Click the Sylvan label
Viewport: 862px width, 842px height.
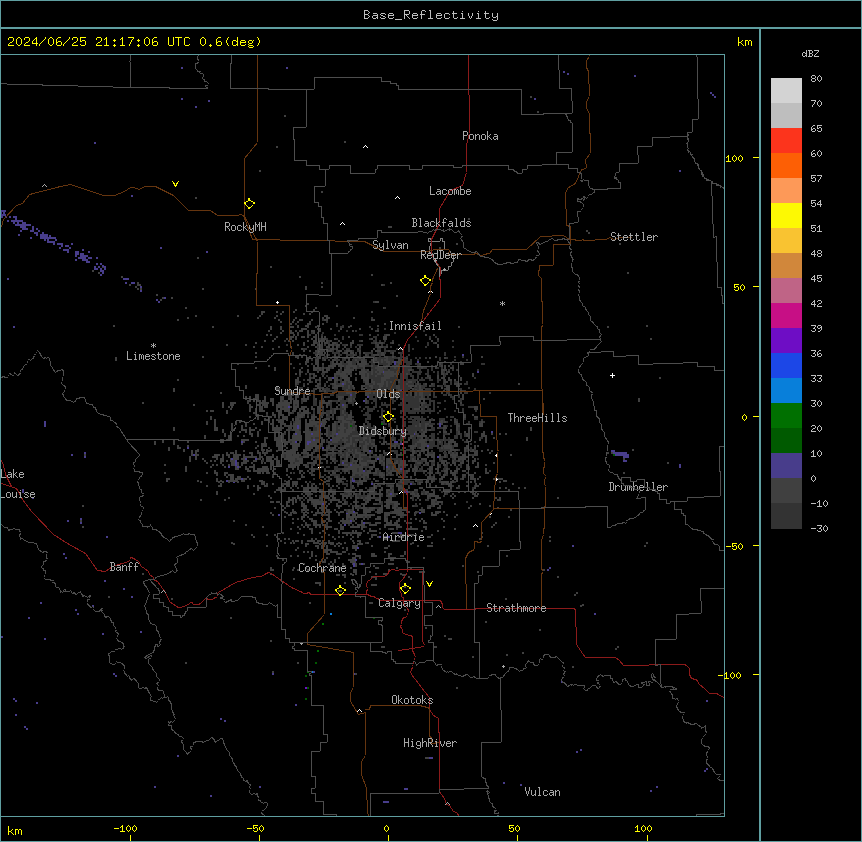click(390, 245)
